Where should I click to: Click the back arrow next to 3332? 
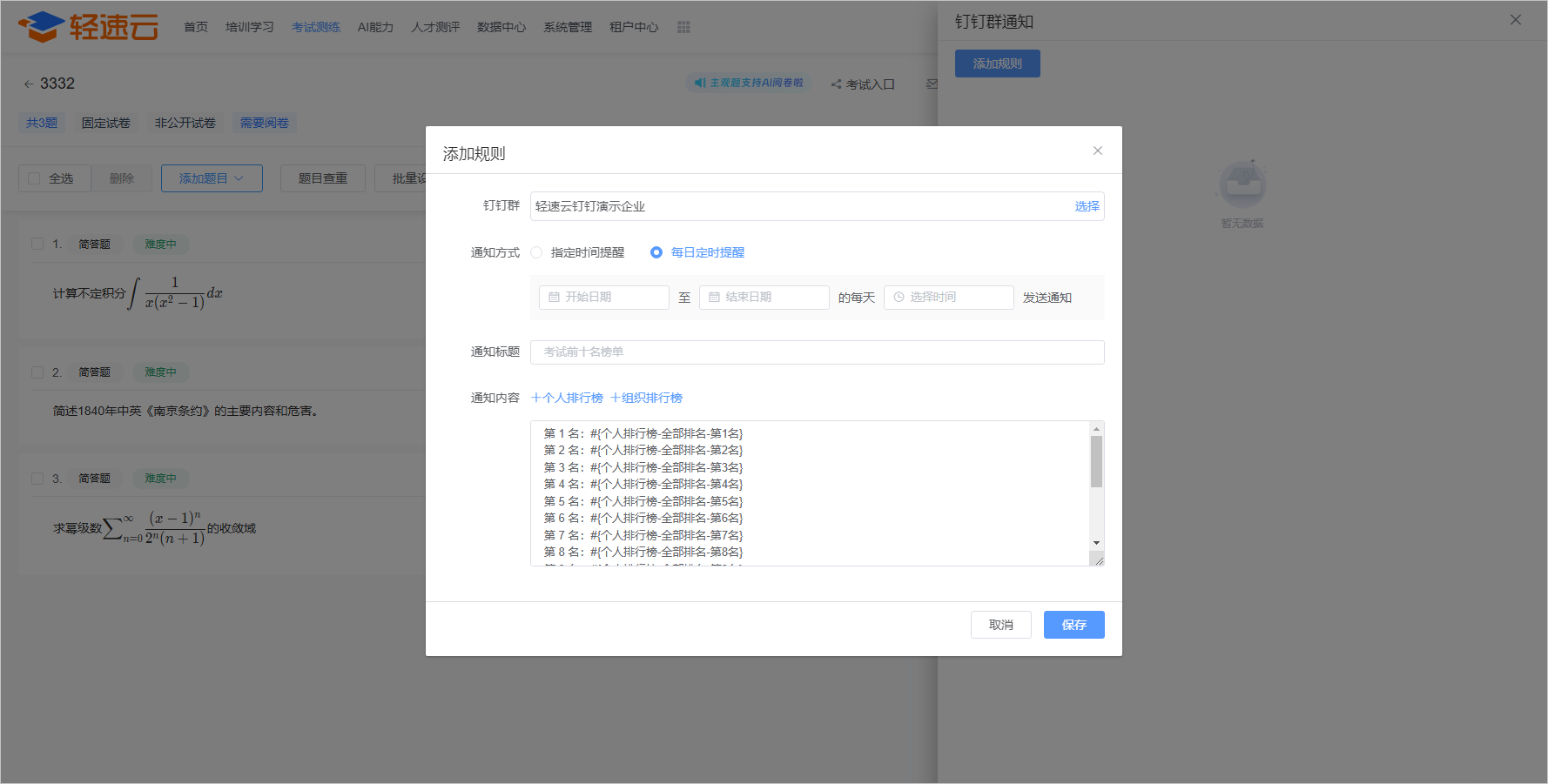(x=29, y=84)
